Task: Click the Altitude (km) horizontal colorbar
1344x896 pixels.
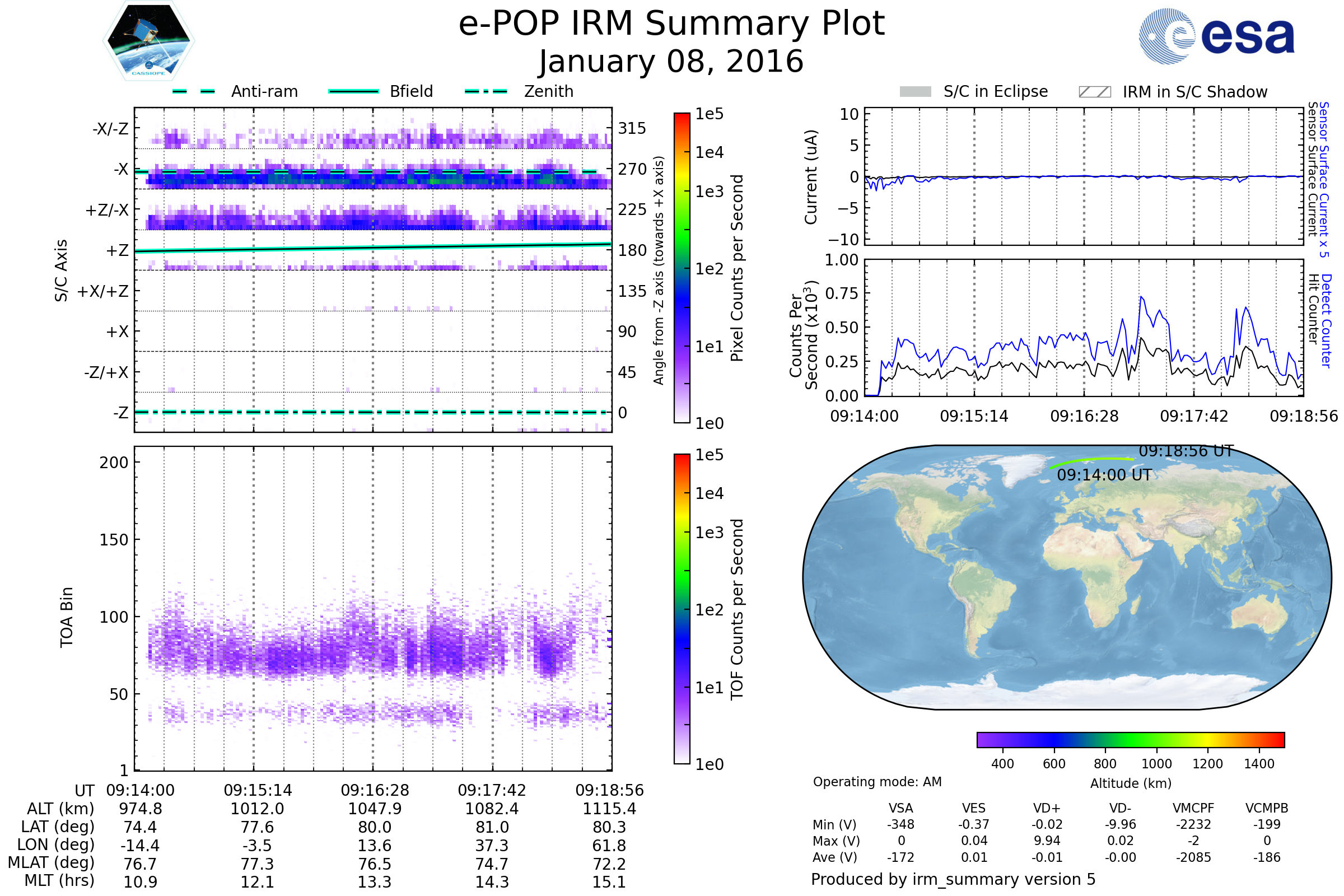Action: pyautogui.click(x=1130, y=740)
